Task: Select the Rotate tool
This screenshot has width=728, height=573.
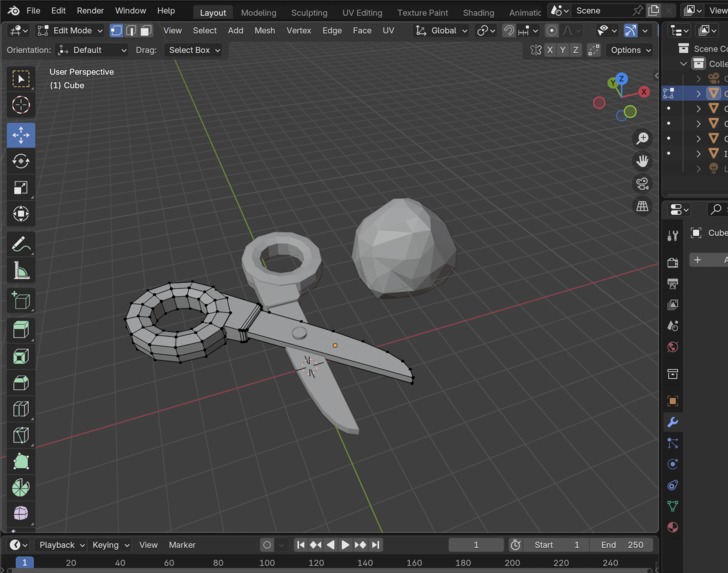Action: click(x=20, y=161)
